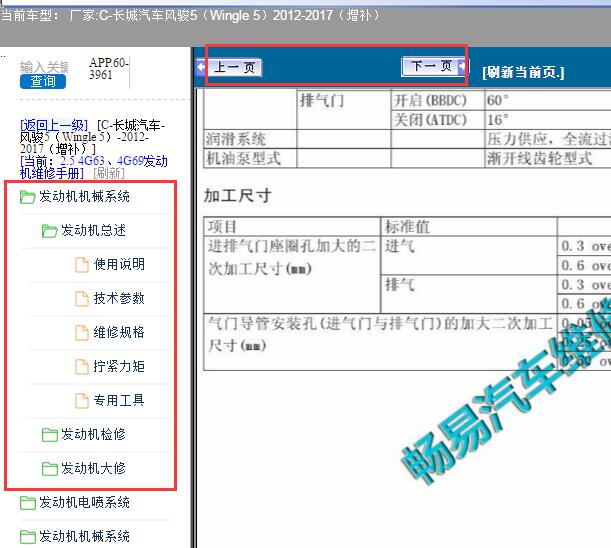The width and height of the screenshot is (611, 548).
Task: Click the APP.60-3961 version text
Action: (x=109, y=69)
